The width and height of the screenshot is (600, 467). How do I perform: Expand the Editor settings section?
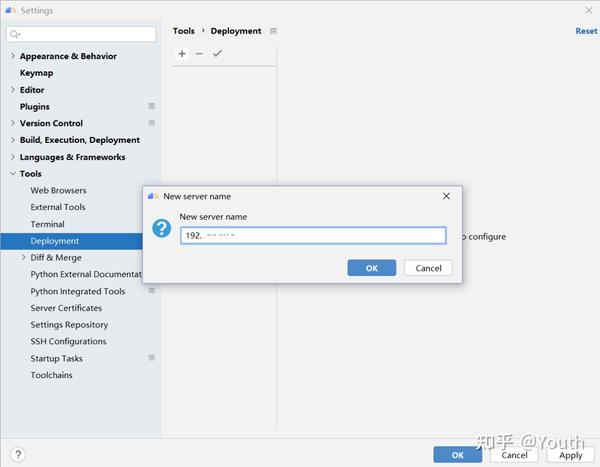point(12,90)
